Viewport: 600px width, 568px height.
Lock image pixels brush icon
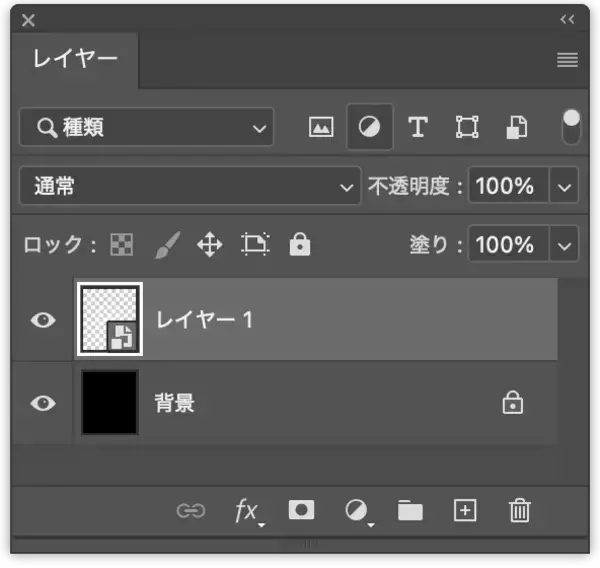pyautogui.click(x=167, y=245)
